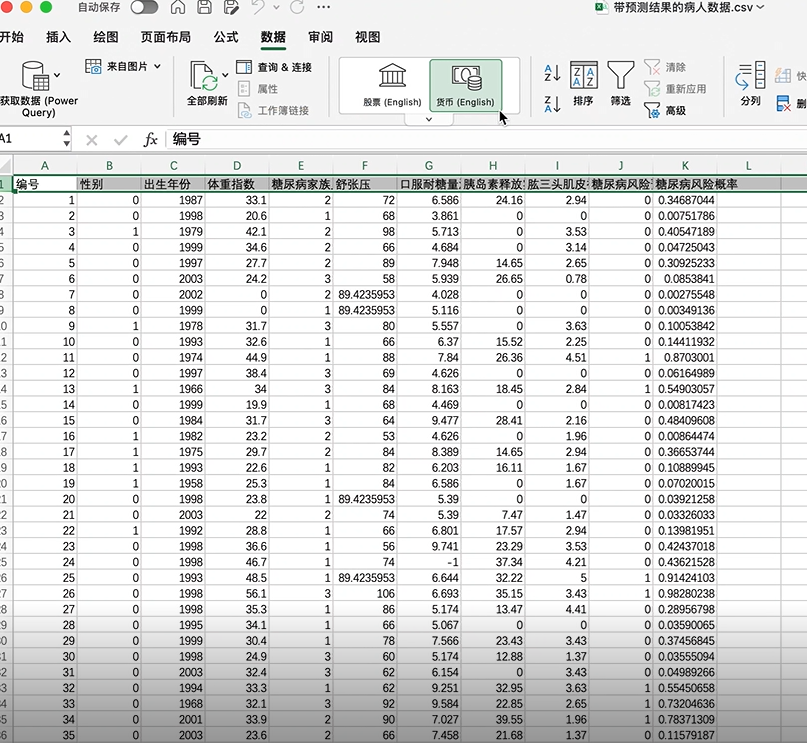Switch to the 插入 tab
This screenshot has height=743, width=807.
58,37
